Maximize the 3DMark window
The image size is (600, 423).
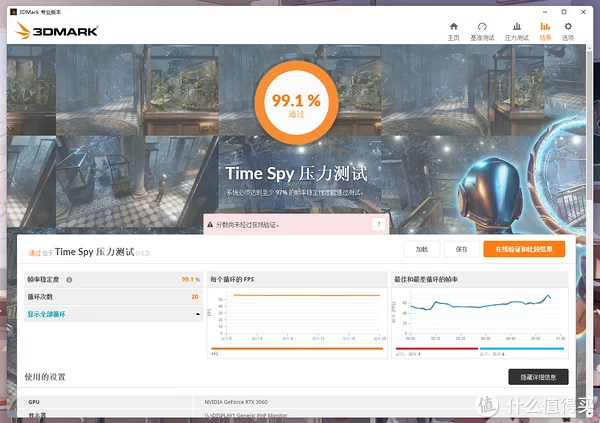tap(564, 12)
